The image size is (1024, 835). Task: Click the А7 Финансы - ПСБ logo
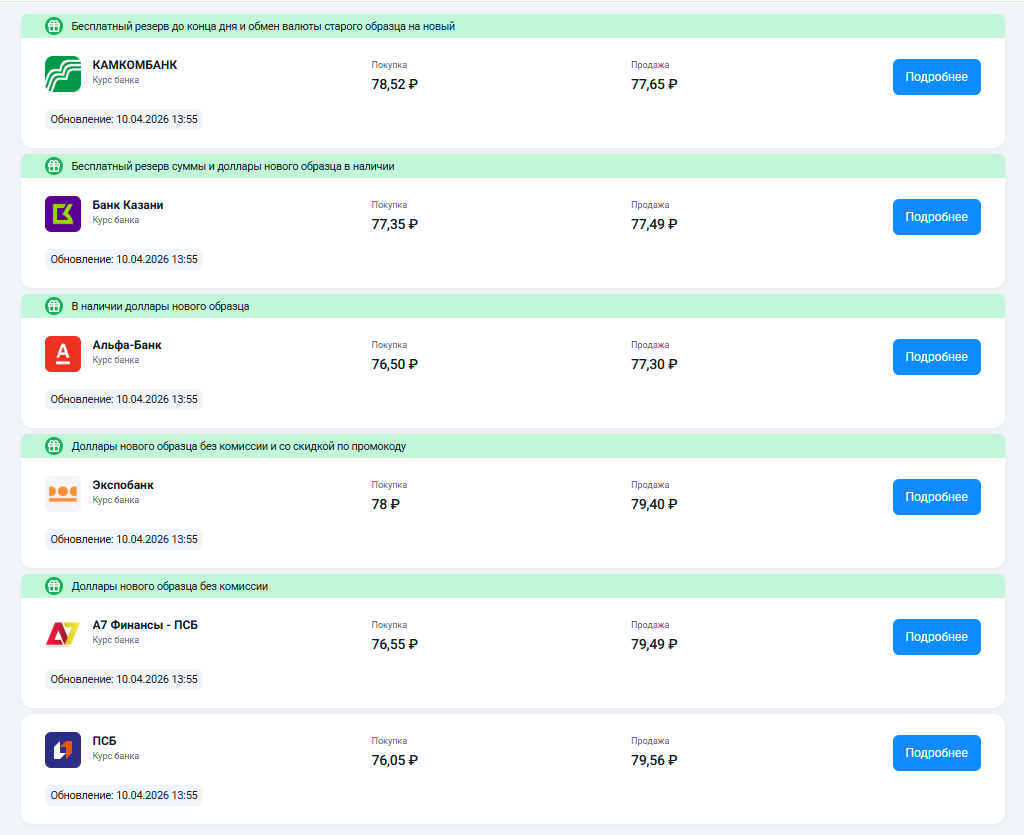[x=63, y=634]
